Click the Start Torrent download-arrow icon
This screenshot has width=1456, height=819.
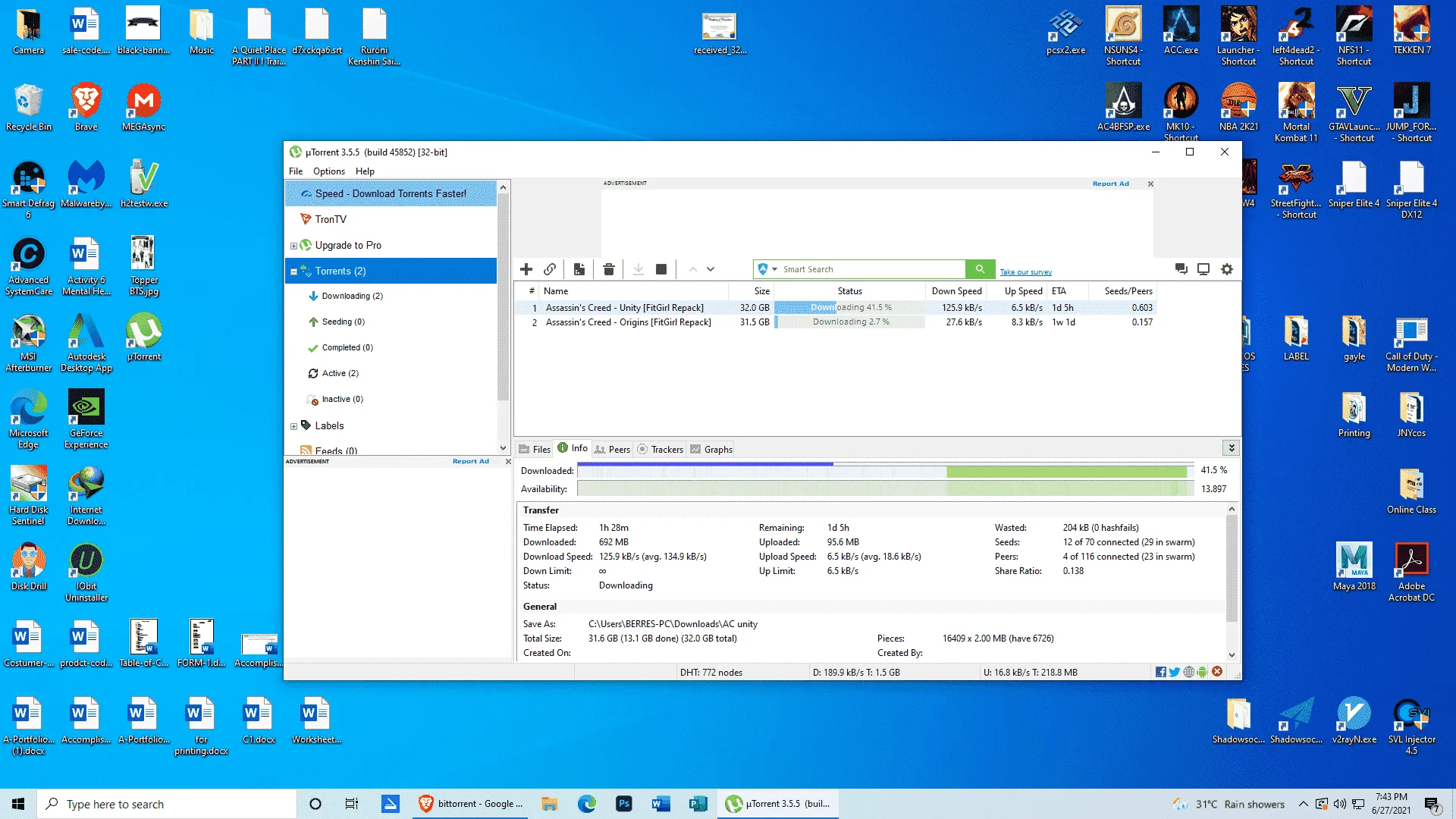[x=639, y=269]
